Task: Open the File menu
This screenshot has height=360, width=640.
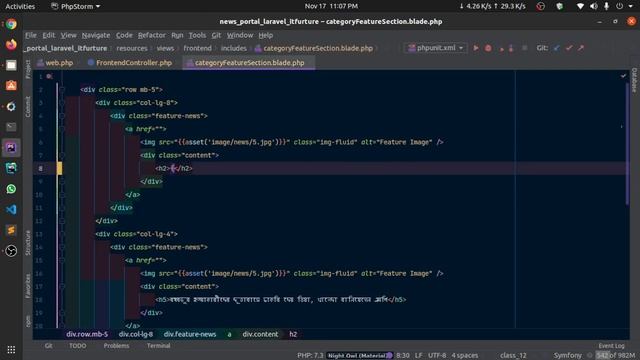Action: coord(31,35)
